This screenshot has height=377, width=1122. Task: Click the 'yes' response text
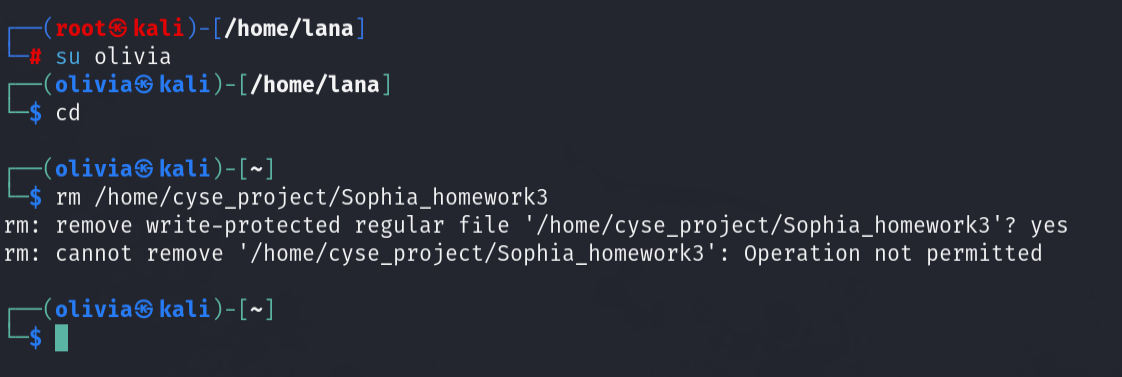1049,226
